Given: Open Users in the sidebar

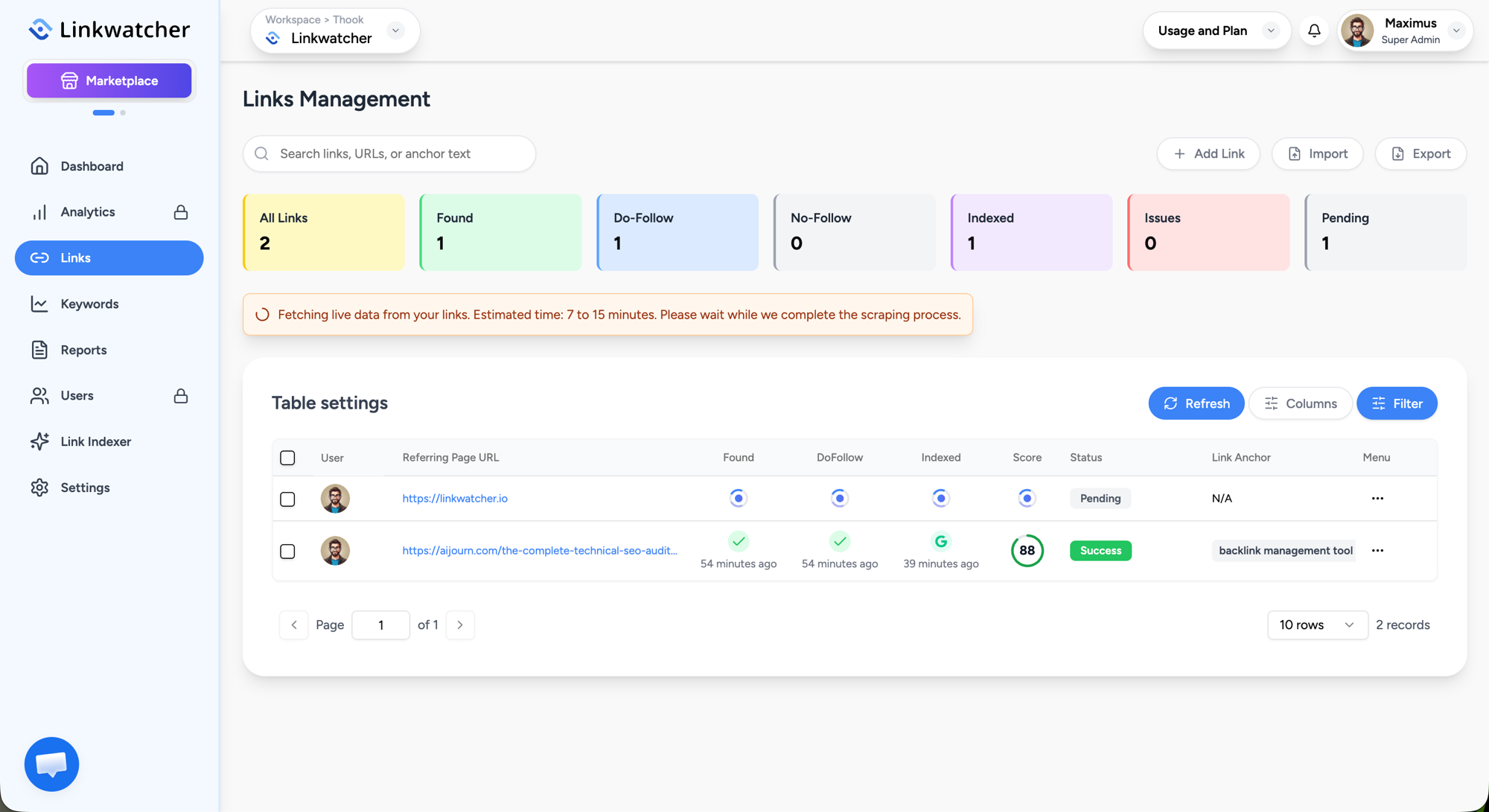Looking at the screenshot, I should coord(109,396).
